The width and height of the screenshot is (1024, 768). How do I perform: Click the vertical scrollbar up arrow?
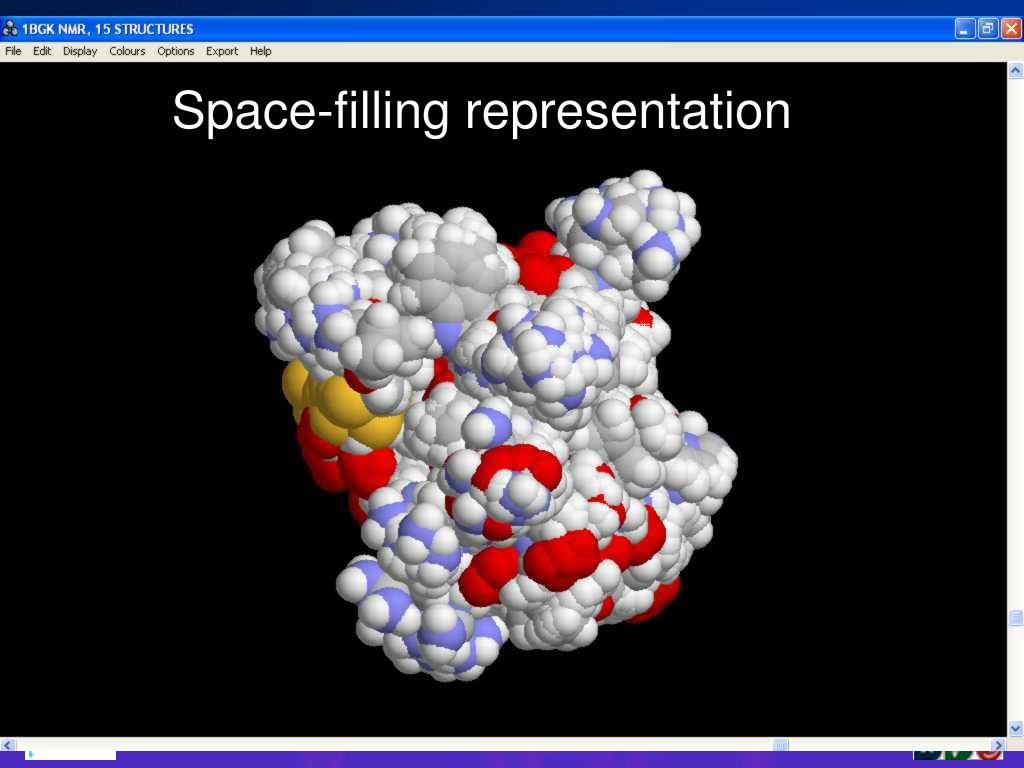click(x=1015, y=71)
